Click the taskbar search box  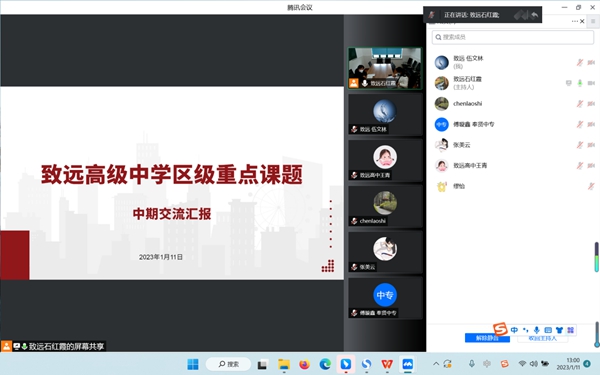coord(228,364)
